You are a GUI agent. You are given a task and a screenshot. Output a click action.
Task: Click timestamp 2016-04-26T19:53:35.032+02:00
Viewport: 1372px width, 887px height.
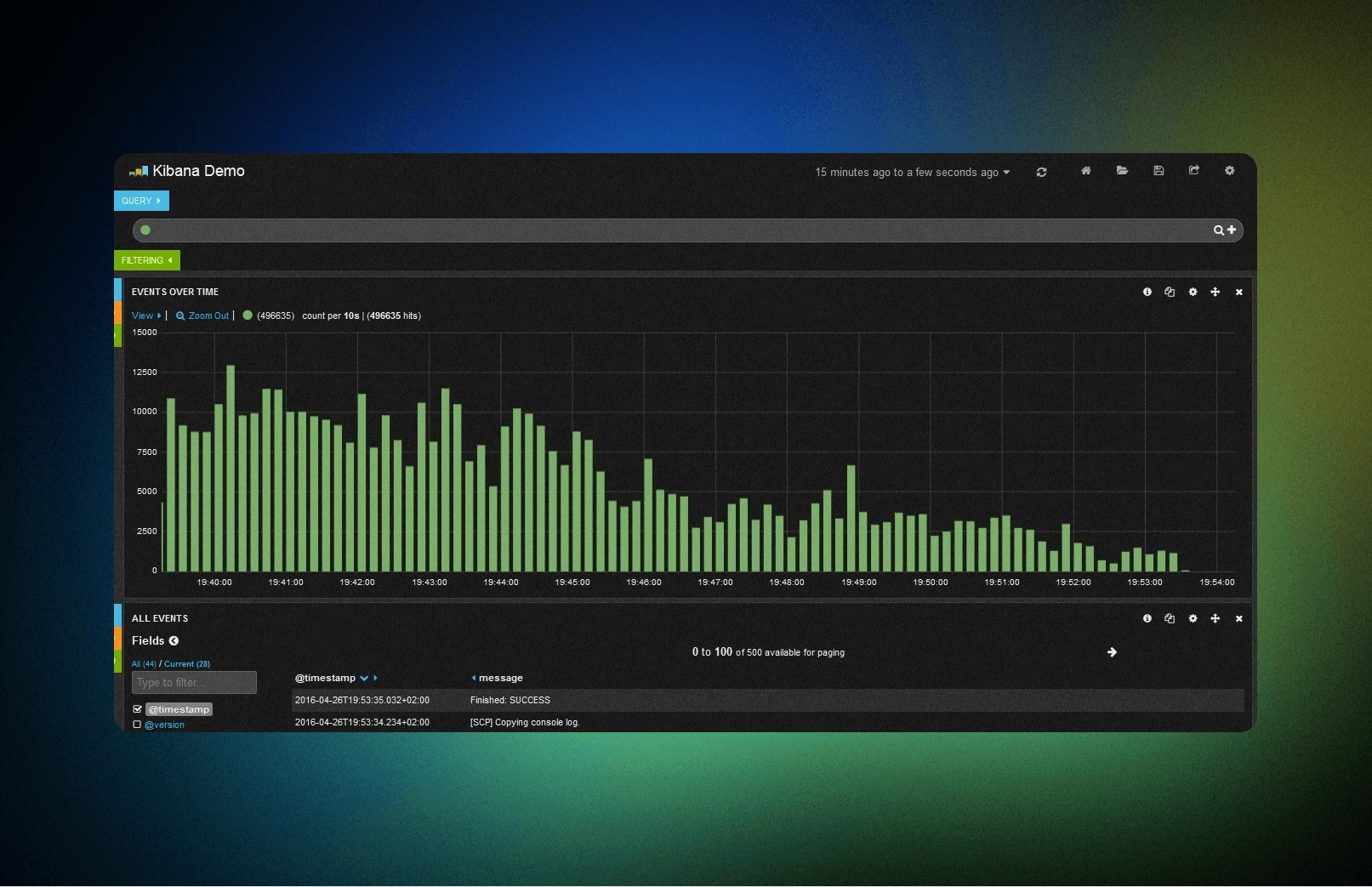[362, 700]
